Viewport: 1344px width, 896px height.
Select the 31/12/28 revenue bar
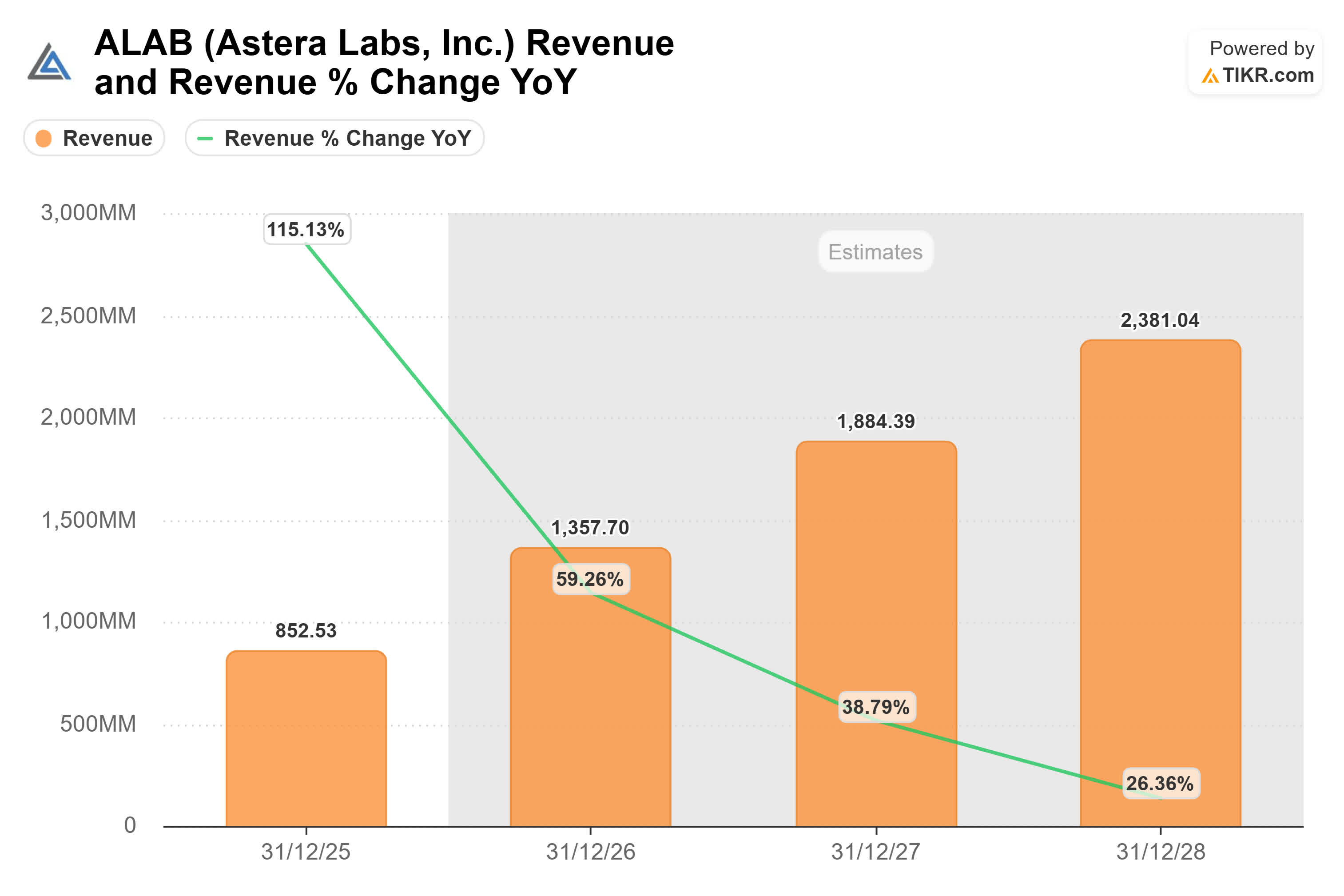coord(1160,583)
